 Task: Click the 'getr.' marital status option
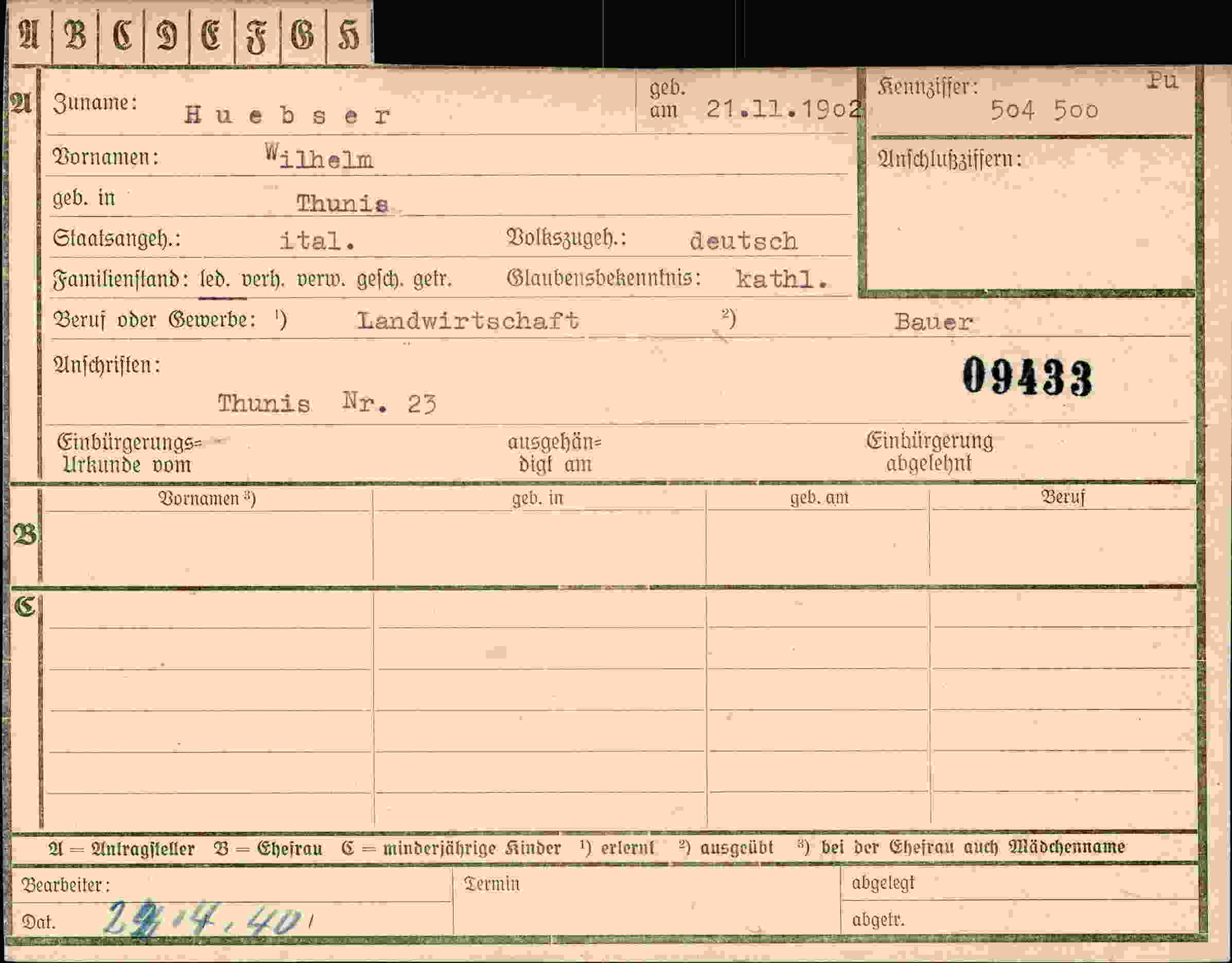click(x=433, y=280)
